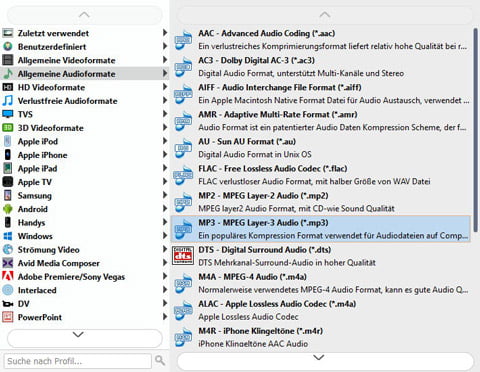The height and width of the screenshot is (372, 480).
Task: Click the Suche nach Profil search field
Action: pyautogui.click(x=78, y=361)
